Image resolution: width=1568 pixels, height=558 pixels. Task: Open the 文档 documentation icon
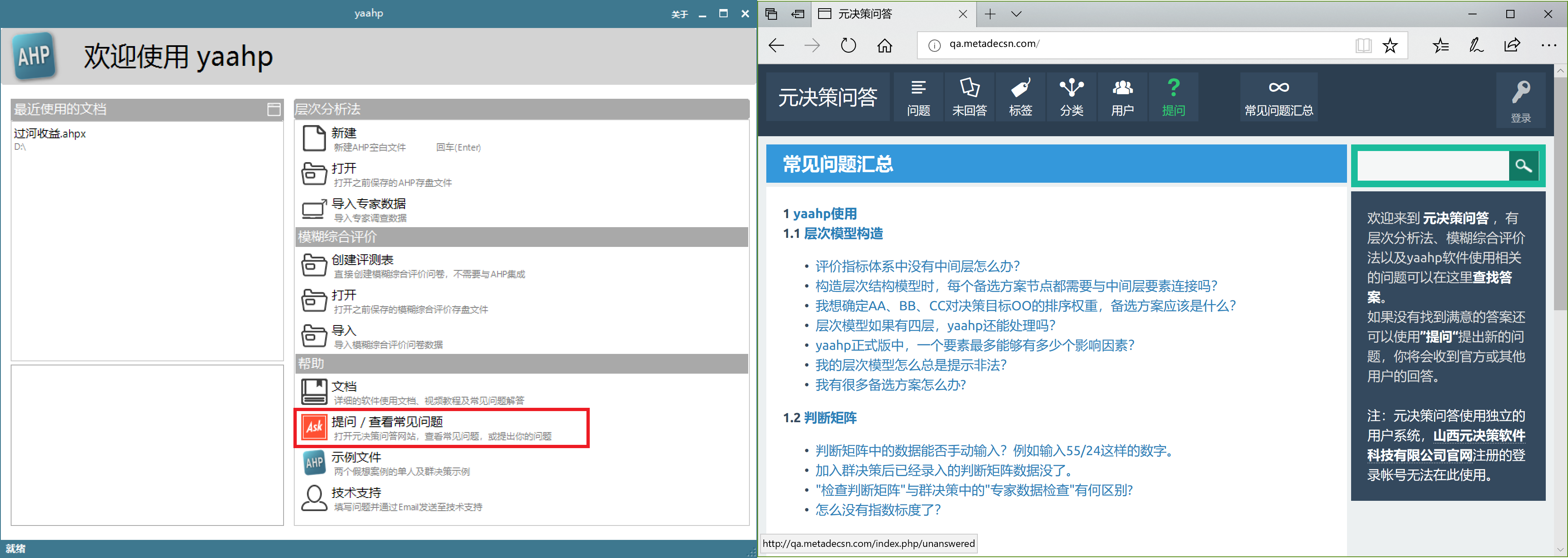point(314,392)
